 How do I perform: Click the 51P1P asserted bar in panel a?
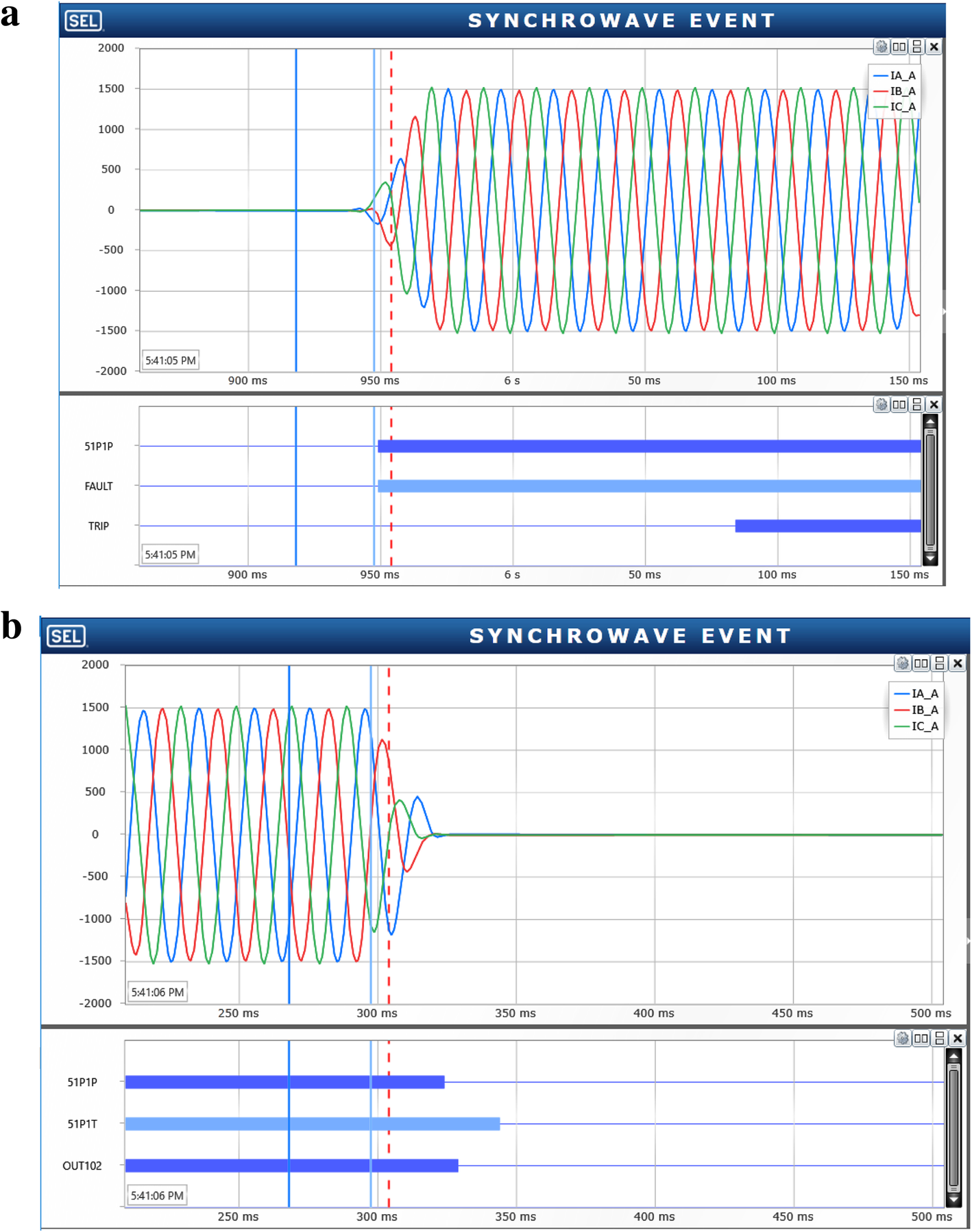coord(649,446)
